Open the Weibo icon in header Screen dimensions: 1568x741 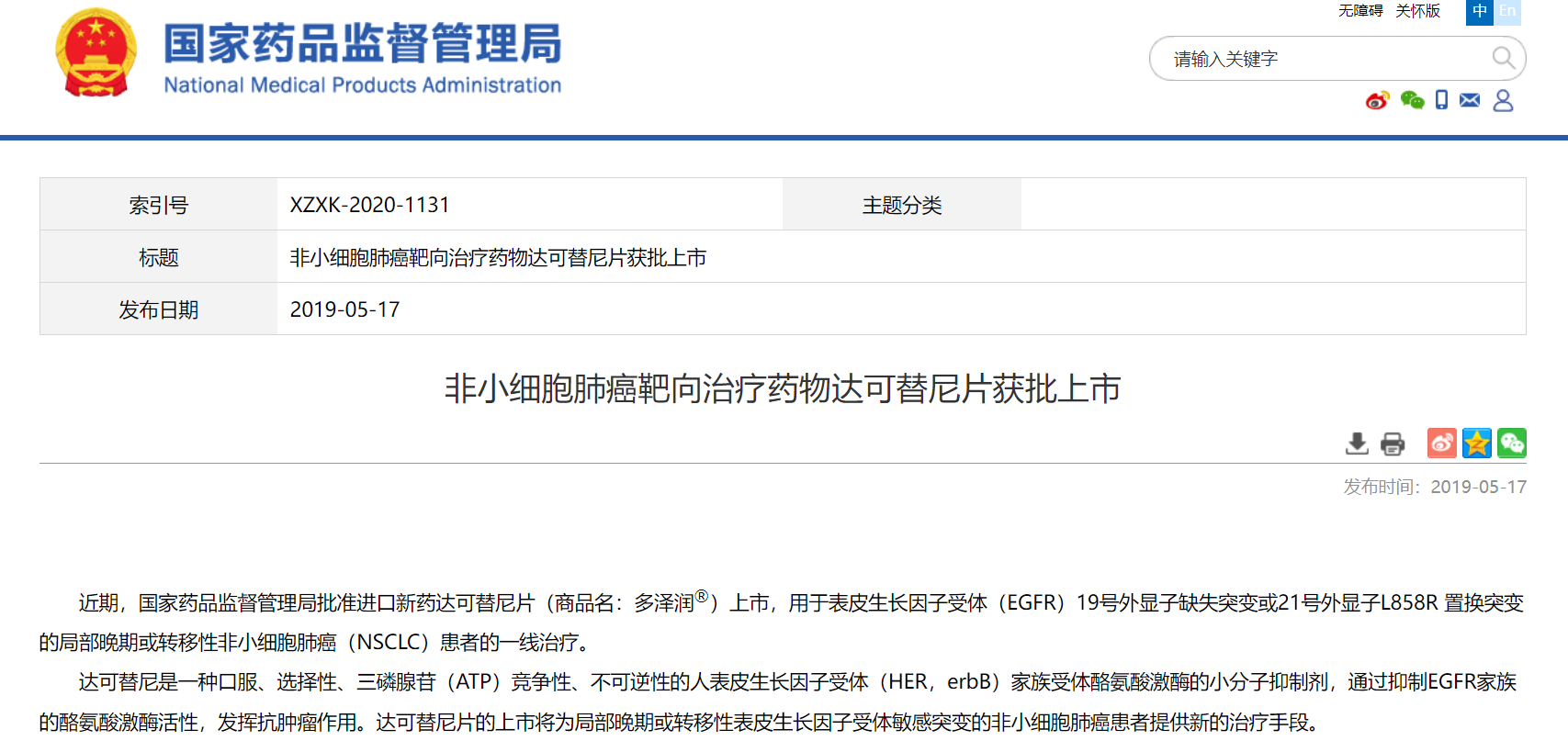coord(1377,100)
